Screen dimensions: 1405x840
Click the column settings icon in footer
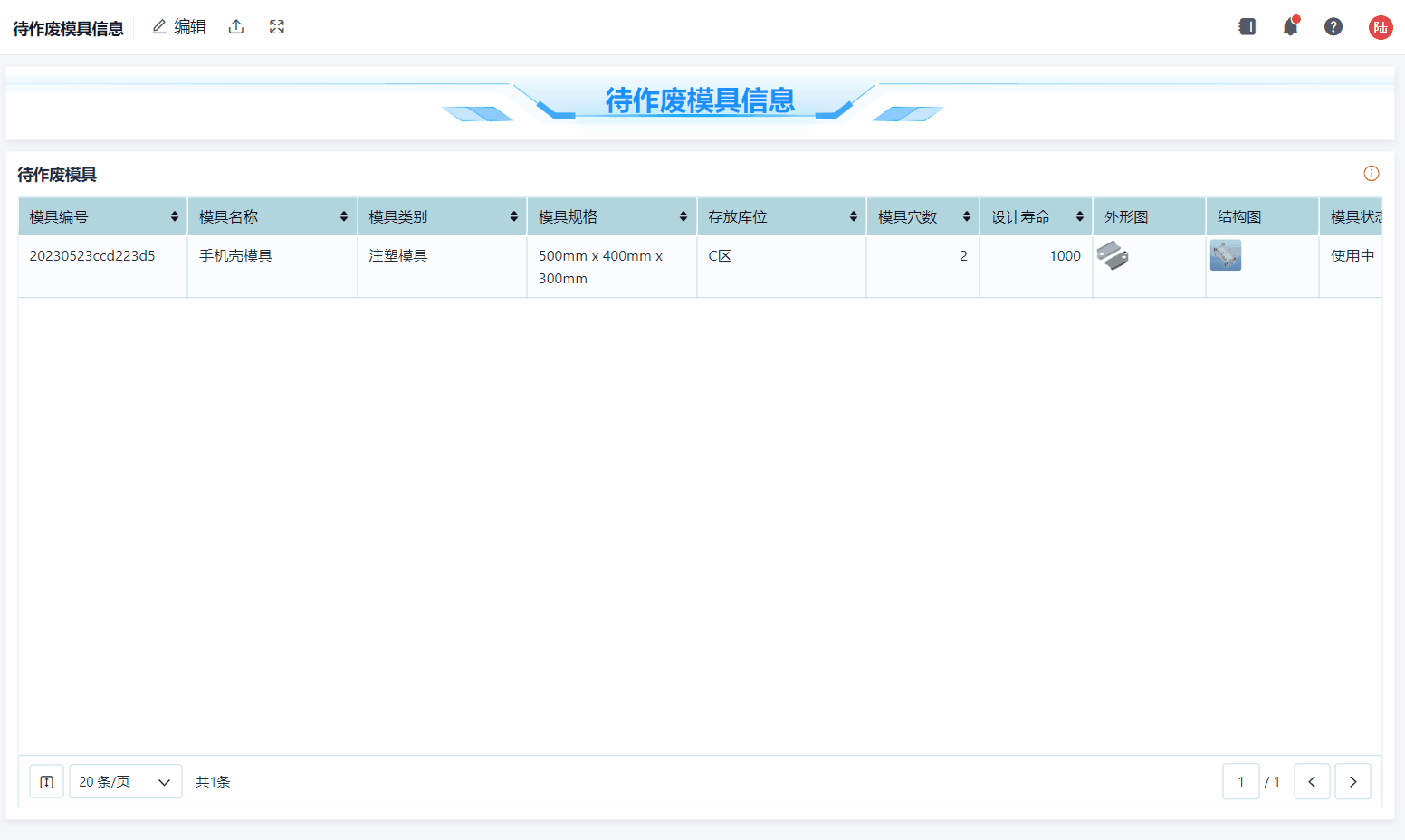(46, 782)
